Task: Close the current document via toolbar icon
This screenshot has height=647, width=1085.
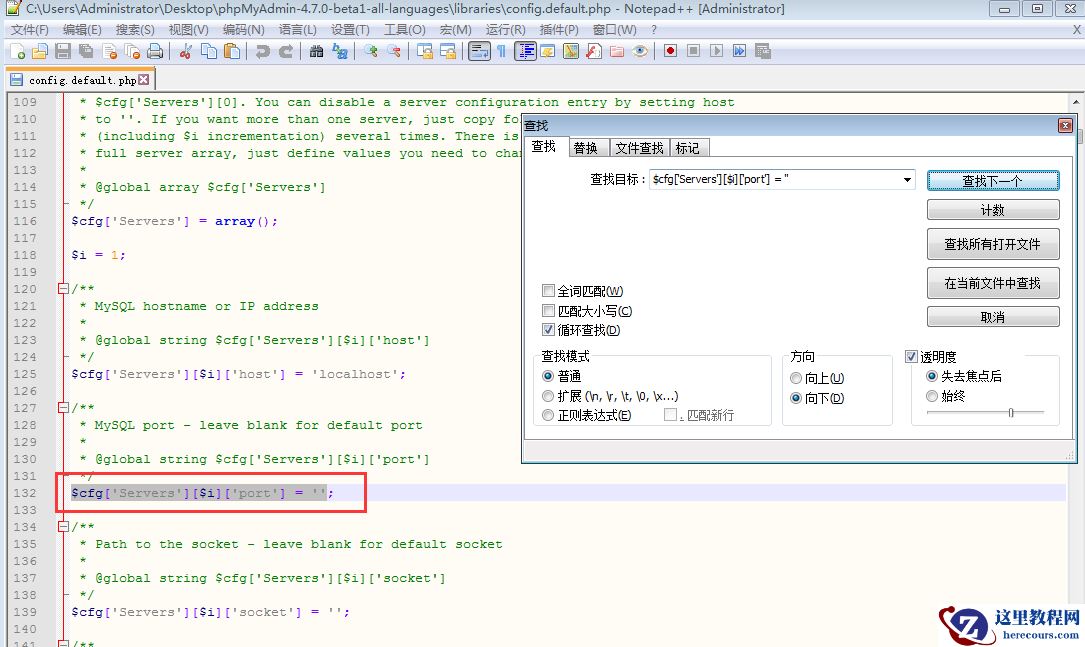Action: point(109,51)
